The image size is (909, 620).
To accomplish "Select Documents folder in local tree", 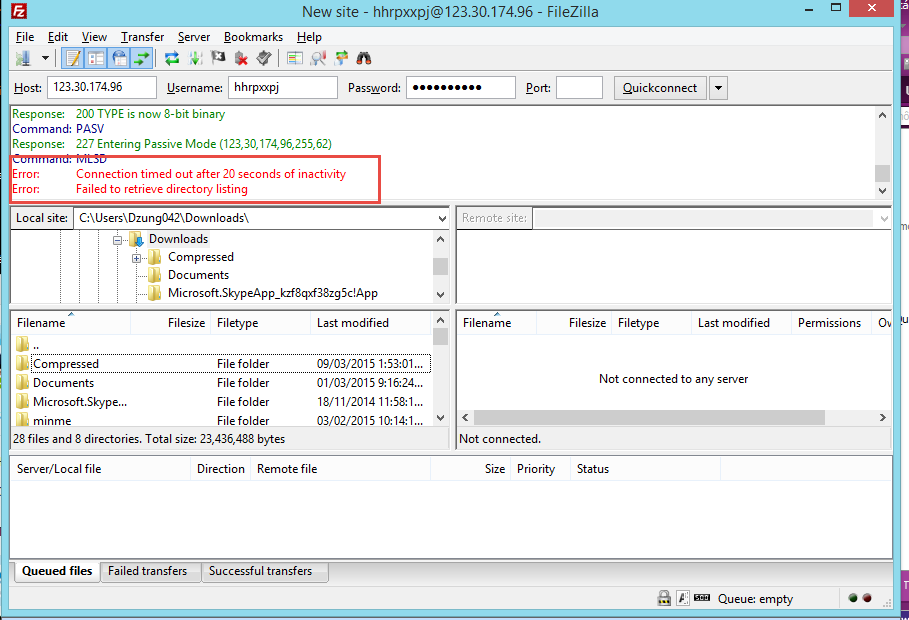I will tap(198, 275).
